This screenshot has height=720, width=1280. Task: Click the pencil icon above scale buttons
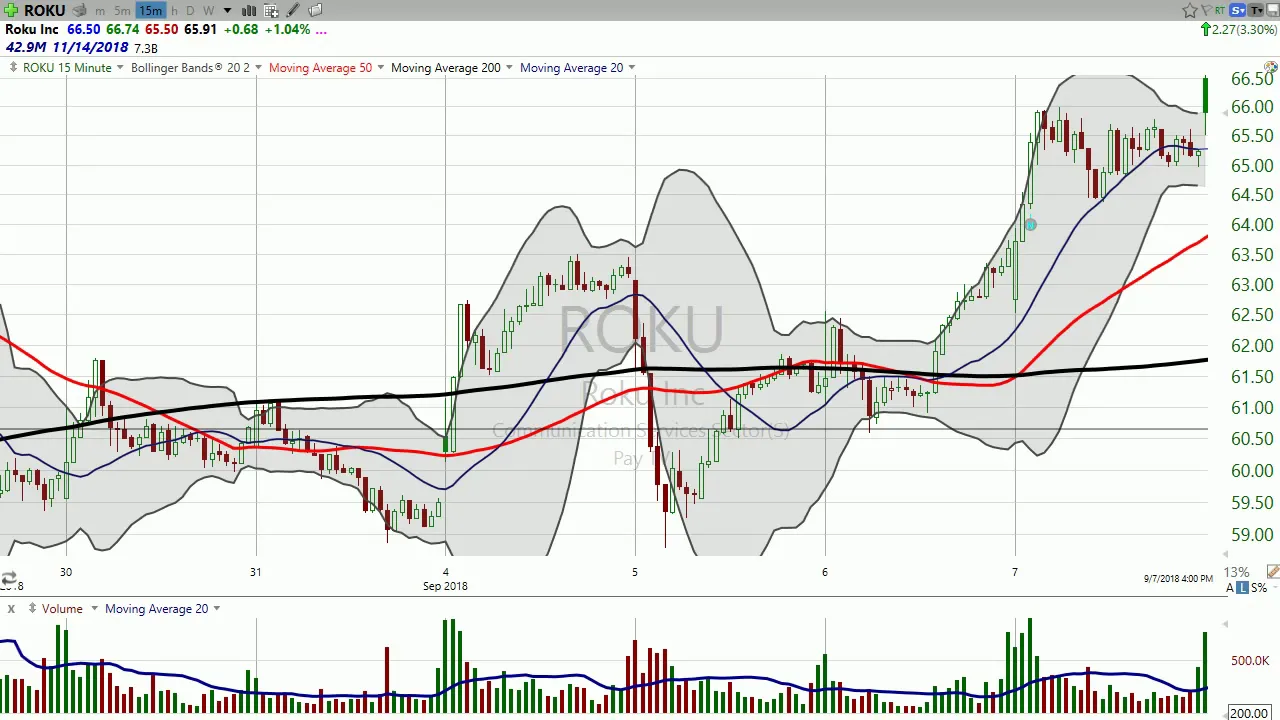pyautogui.click(x=1272, y=572)
